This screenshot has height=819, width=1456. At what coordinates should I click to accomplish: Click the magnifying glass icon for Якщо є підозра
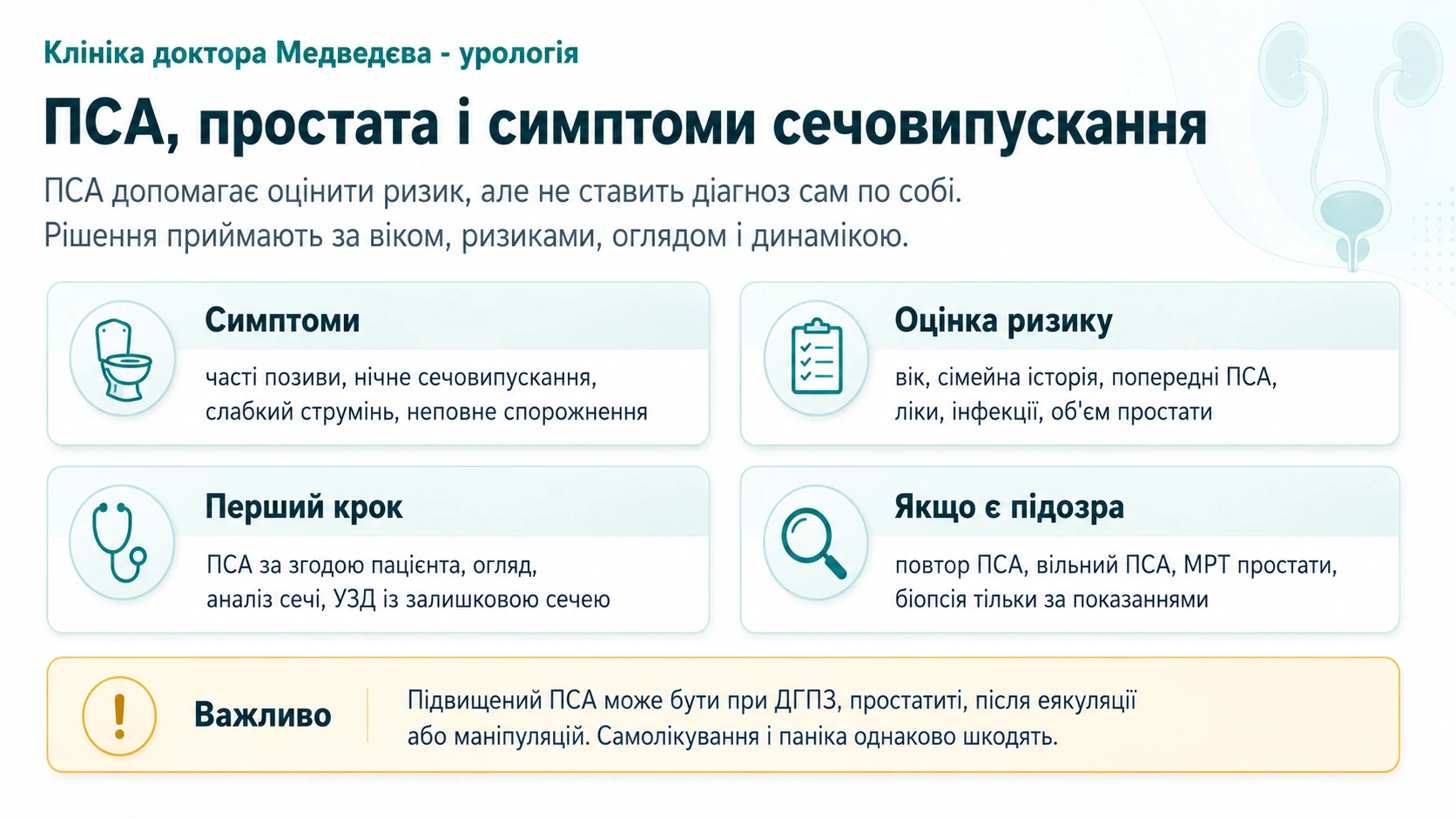(814, 543)
